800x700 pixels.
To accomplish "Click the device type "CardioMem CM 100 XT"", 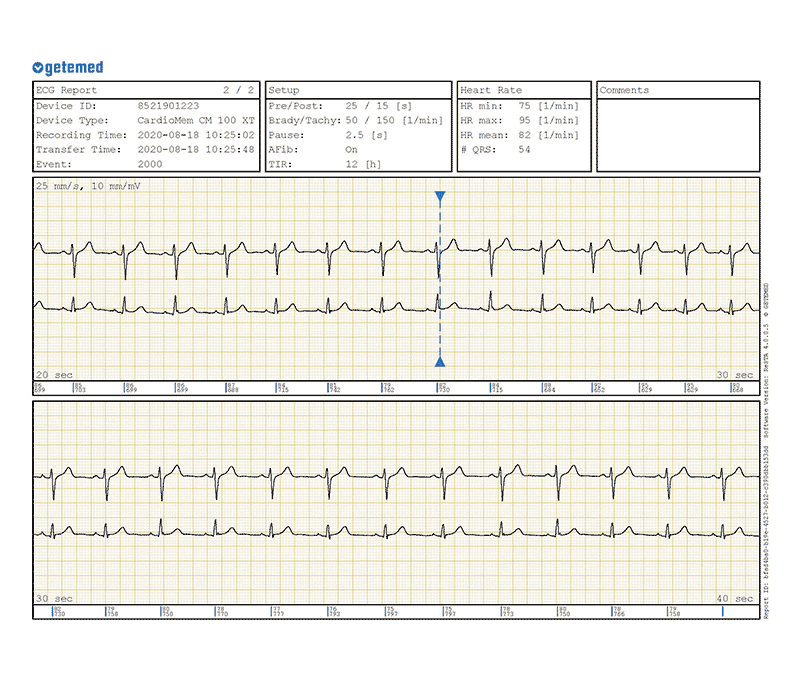I will click(196, 120).
